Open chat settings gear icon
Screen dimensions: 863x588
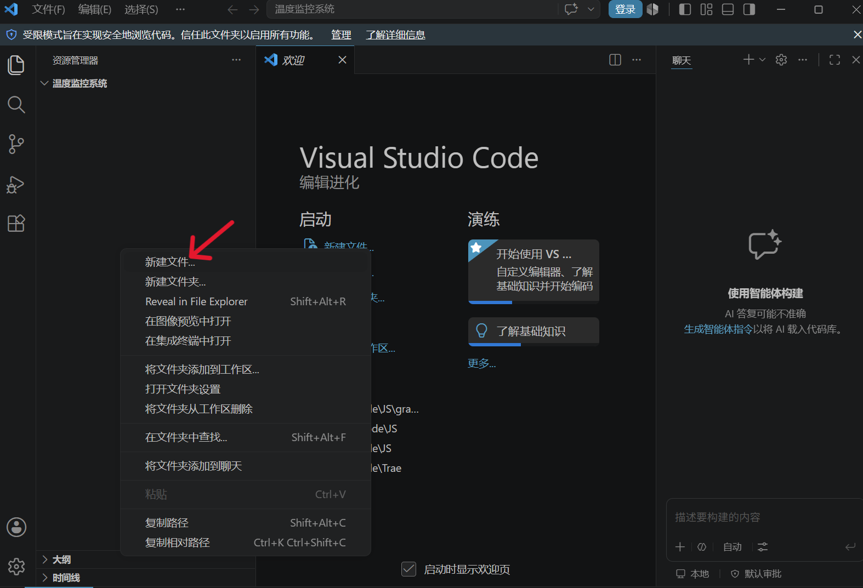pos(781,59)
